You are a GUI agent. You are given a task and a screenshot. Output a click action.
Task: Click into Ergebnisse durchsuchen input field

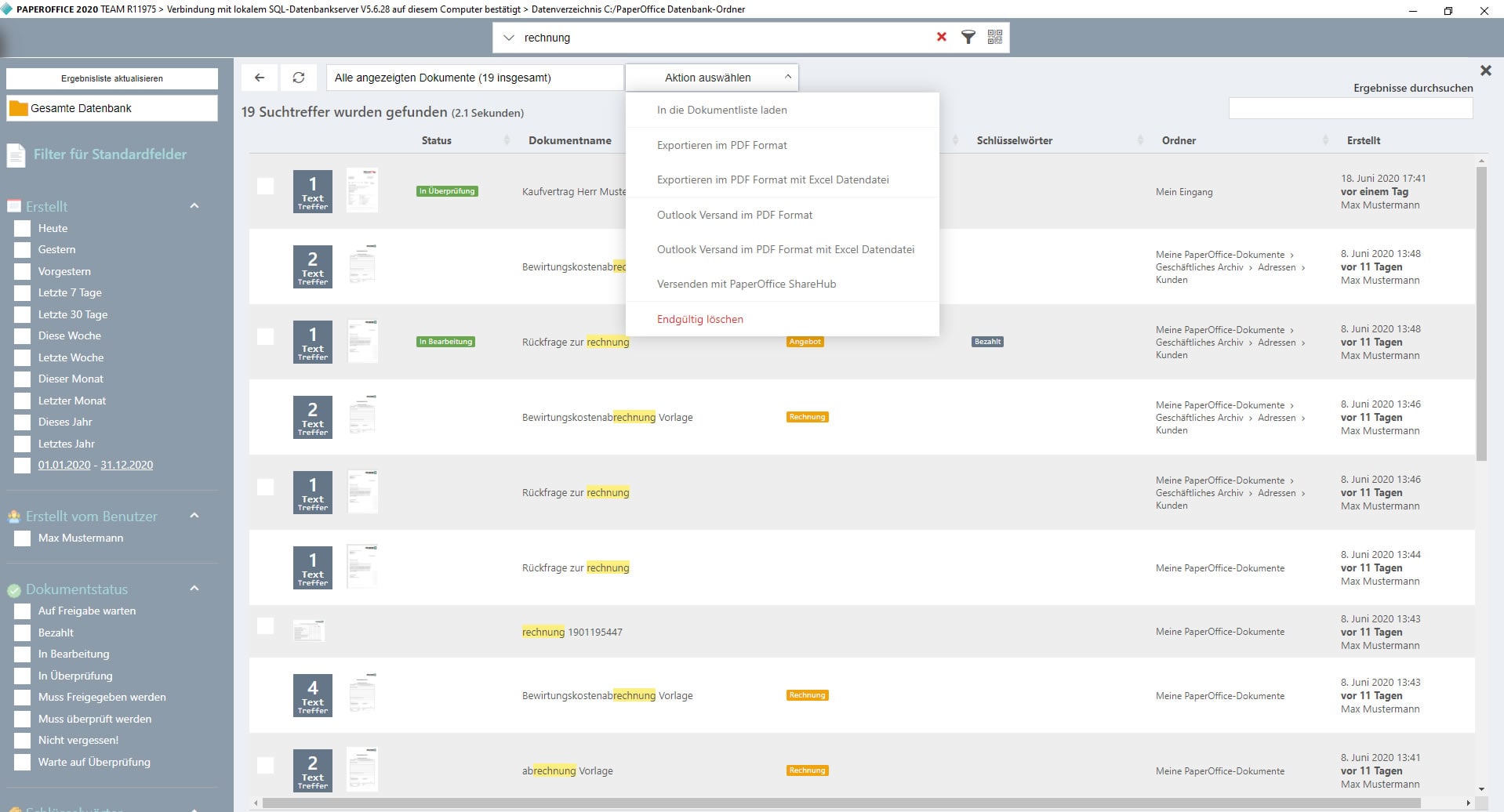click(x=1350, y=109)
